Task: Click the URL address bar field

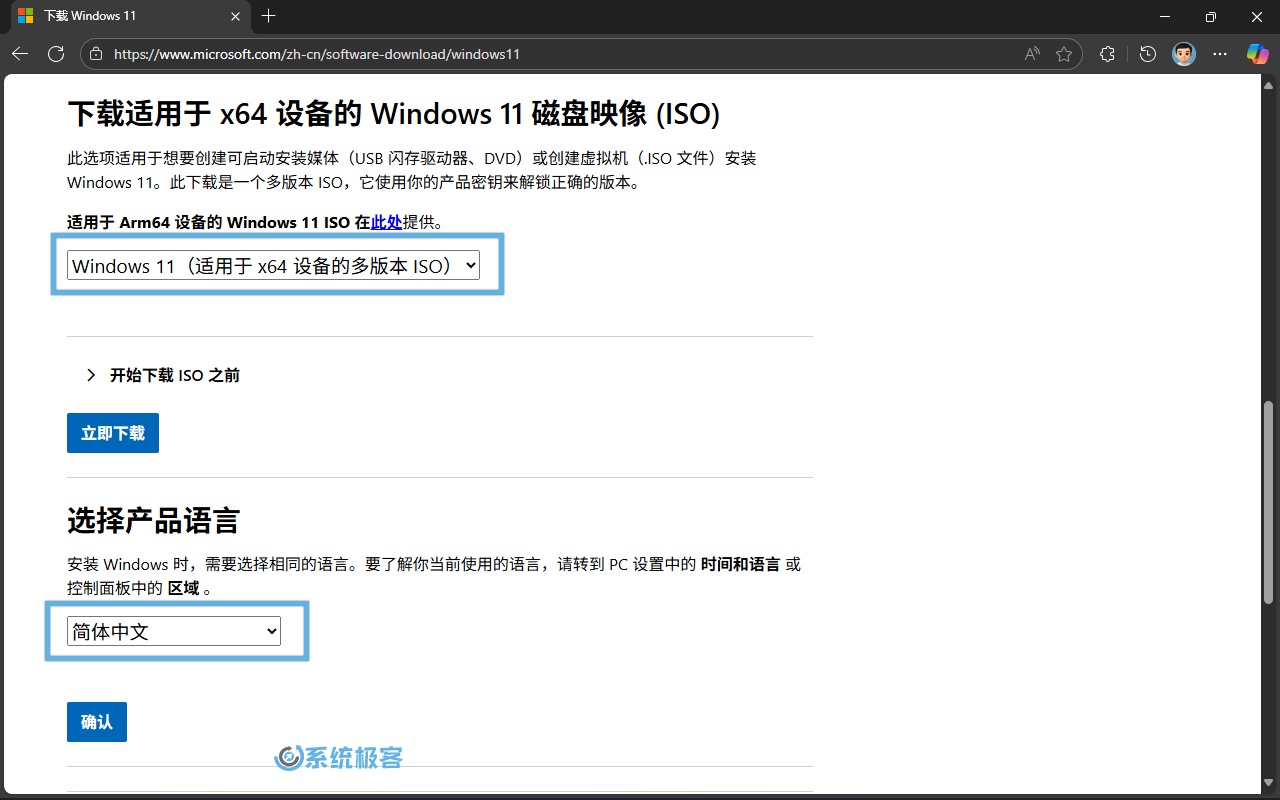Action: point(560,54)
